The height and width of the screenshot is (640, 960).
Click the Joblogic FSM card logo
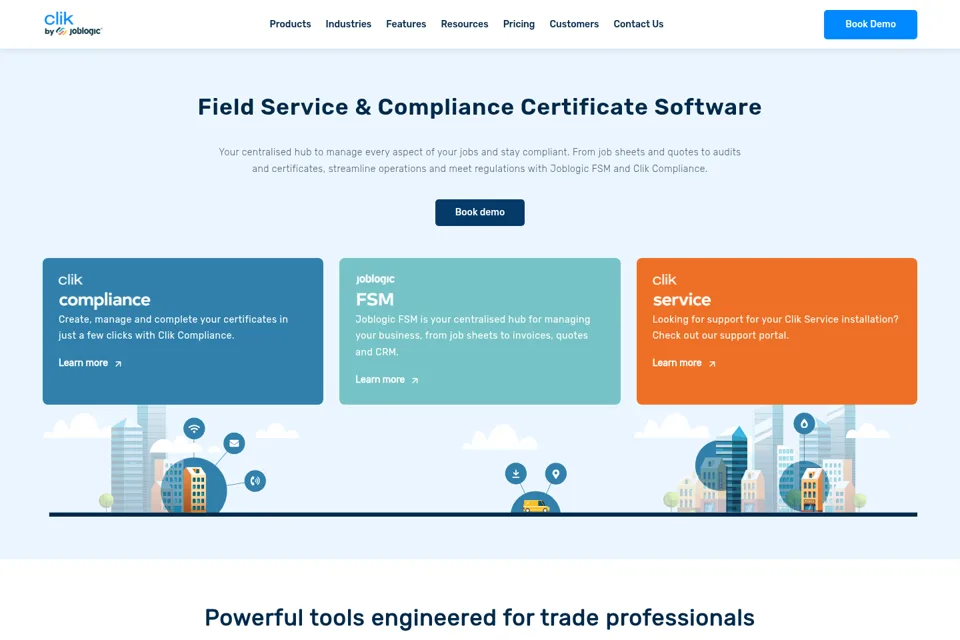375,290
